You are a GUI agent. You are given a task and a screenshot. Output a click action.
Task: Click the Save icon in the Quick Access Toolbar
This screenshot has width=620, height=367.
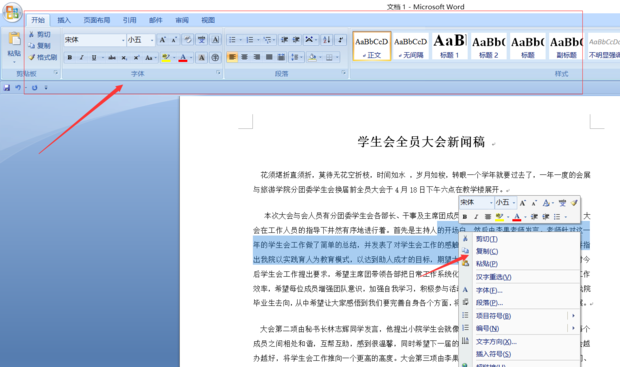click(7, 88)
